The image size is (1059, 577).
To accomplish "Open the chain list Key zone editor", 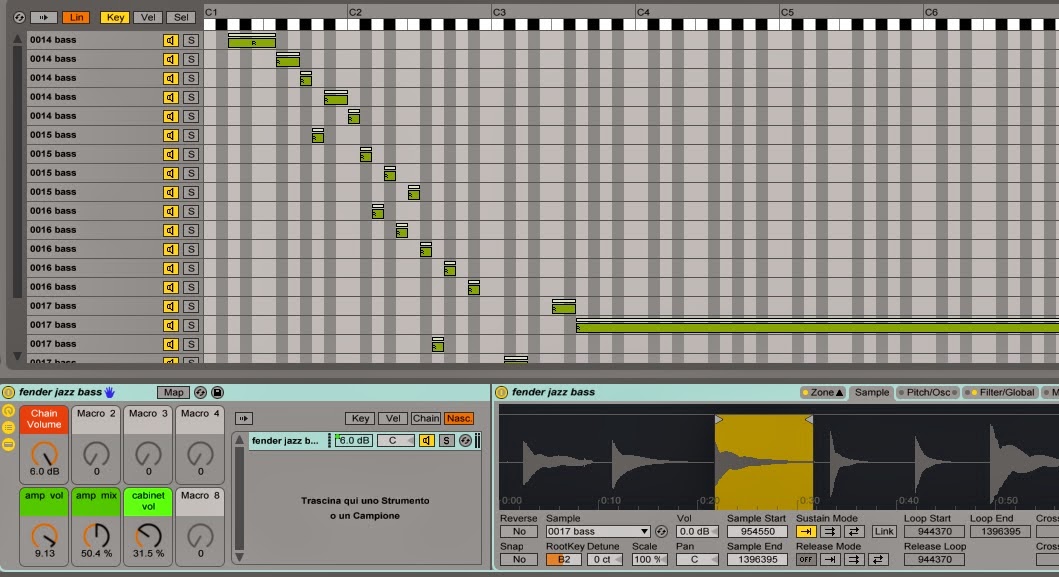I will (360, 418).
